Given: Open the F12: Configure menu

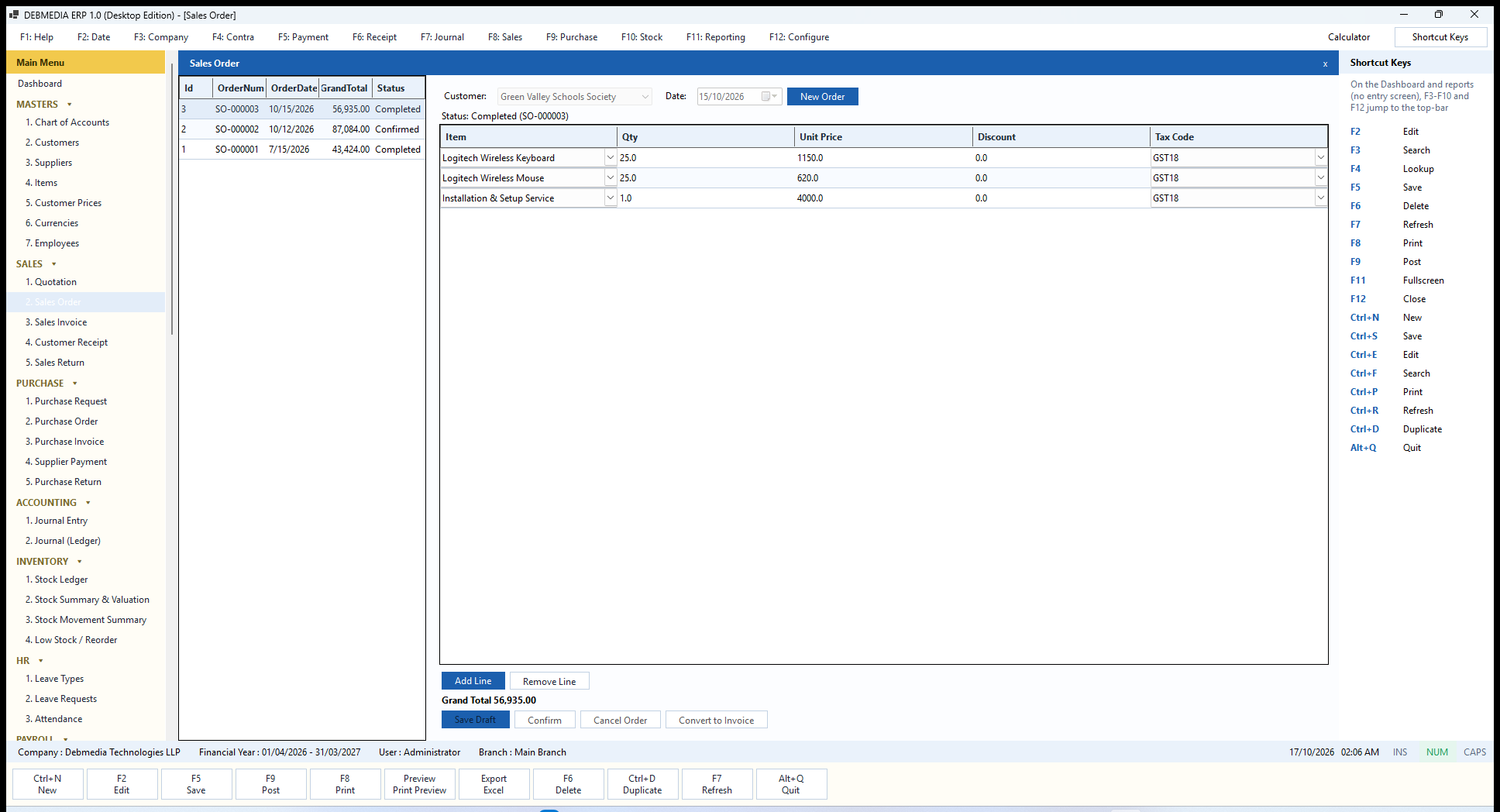Looking at the screenshot, I should tap(799, 37).
